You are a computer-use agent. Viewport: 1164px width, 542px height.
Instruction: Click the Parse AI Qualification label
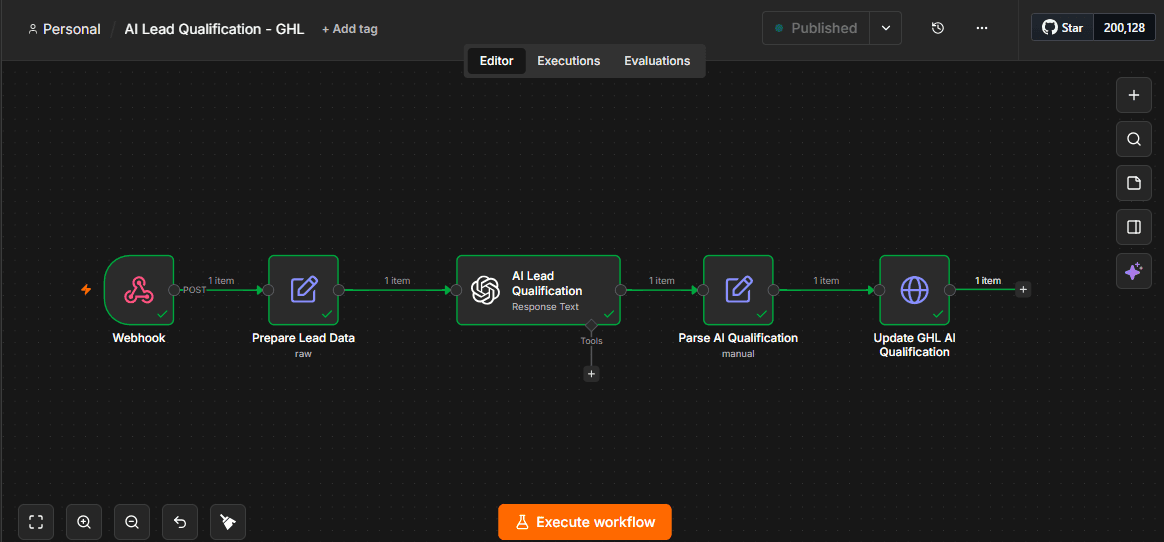[738, 338]
